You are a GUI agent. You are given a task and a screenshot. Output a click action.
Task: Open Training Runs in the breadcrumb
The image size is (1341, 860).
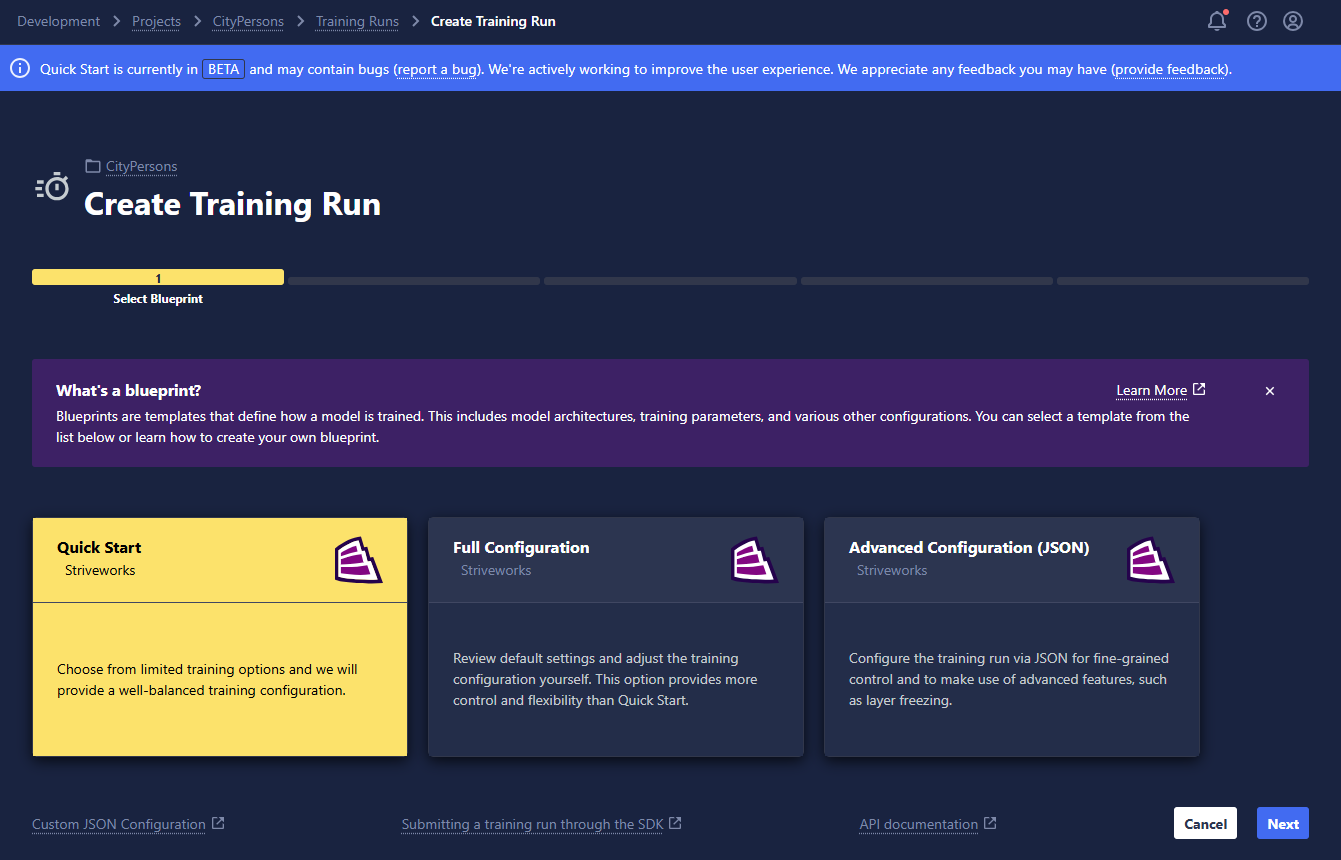click(x=357, y=21)
